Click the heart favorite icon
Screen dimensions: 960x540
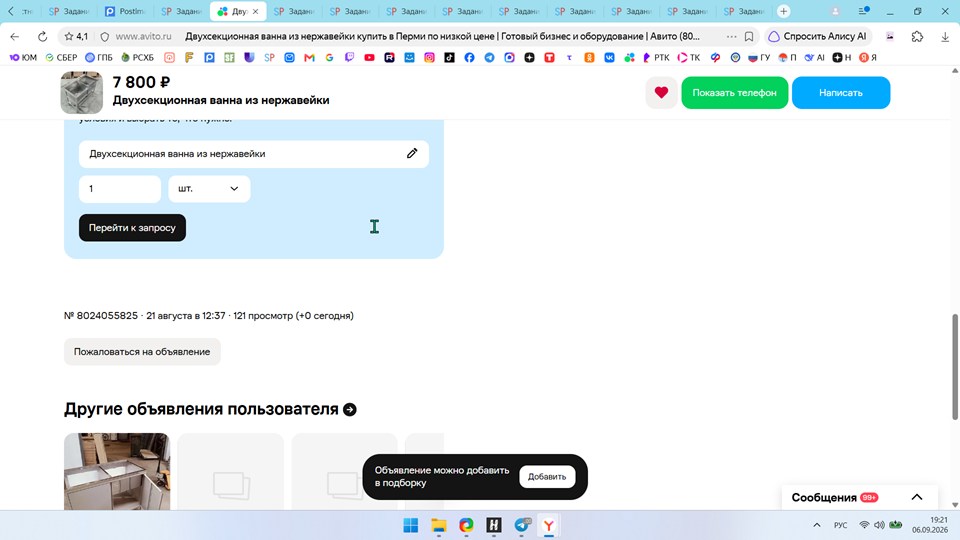click(661, 92)
